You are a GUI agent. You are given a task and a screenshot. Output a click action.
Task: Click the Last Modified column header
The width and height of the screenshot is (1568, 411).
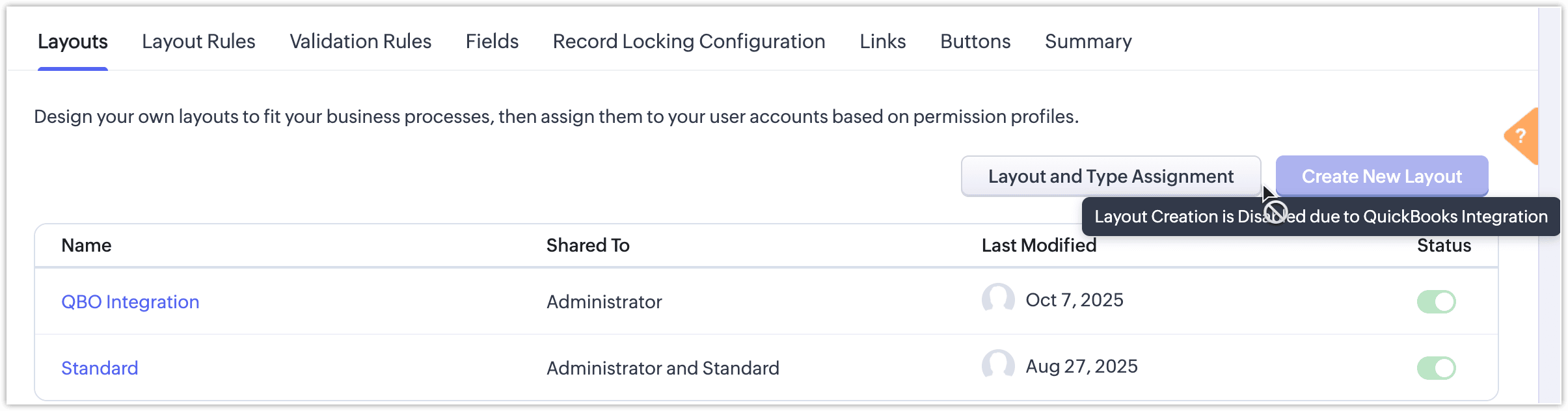(1039, 245)
